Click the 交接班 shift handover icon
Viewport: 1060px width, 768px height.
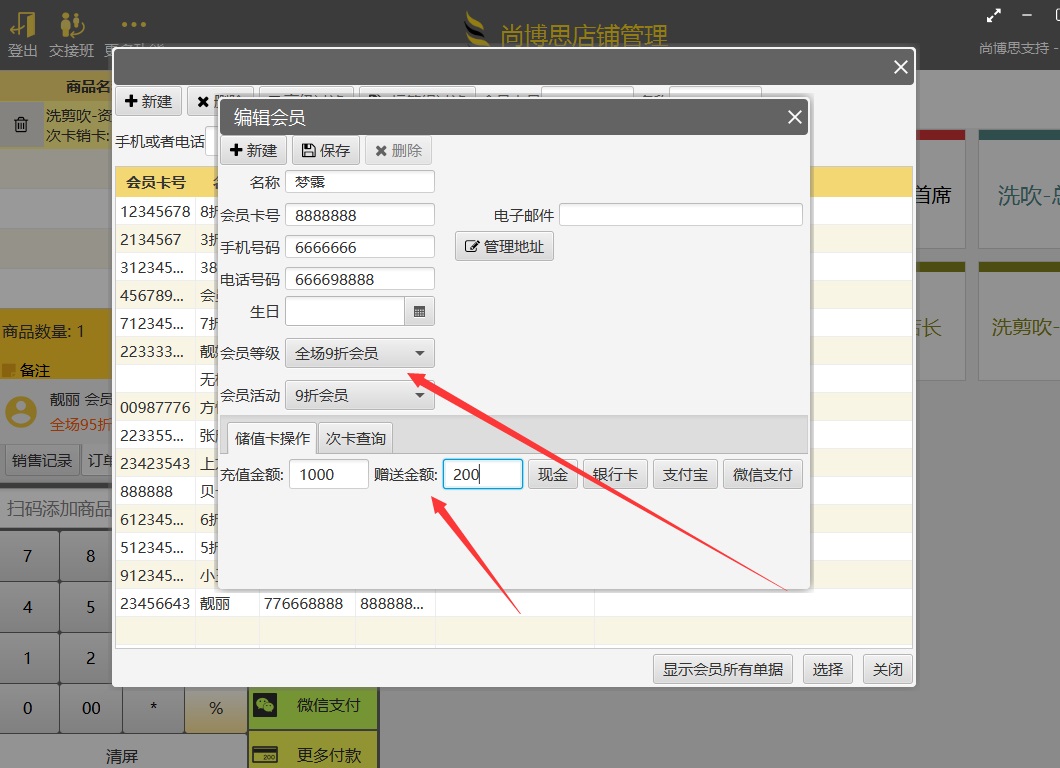point(71,26)
